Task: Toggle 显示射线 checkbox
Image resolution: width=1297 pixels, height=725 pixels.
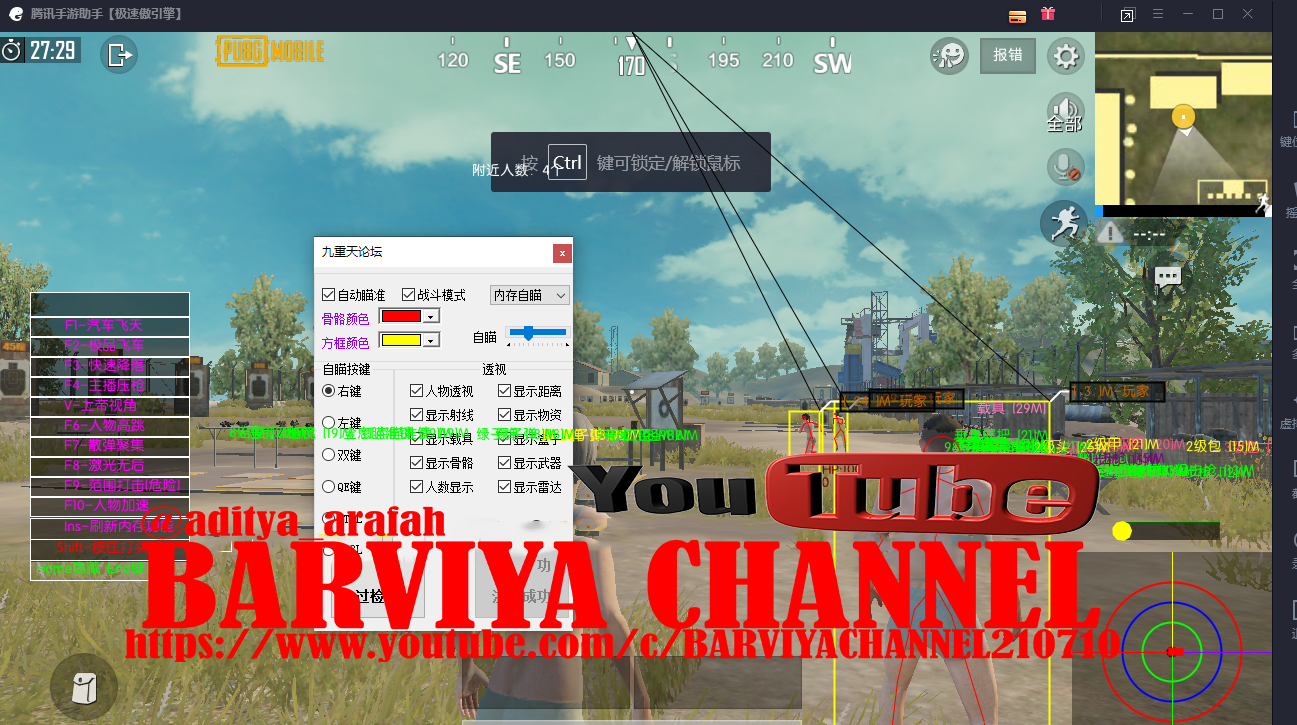Action: (x=417, y=415)
